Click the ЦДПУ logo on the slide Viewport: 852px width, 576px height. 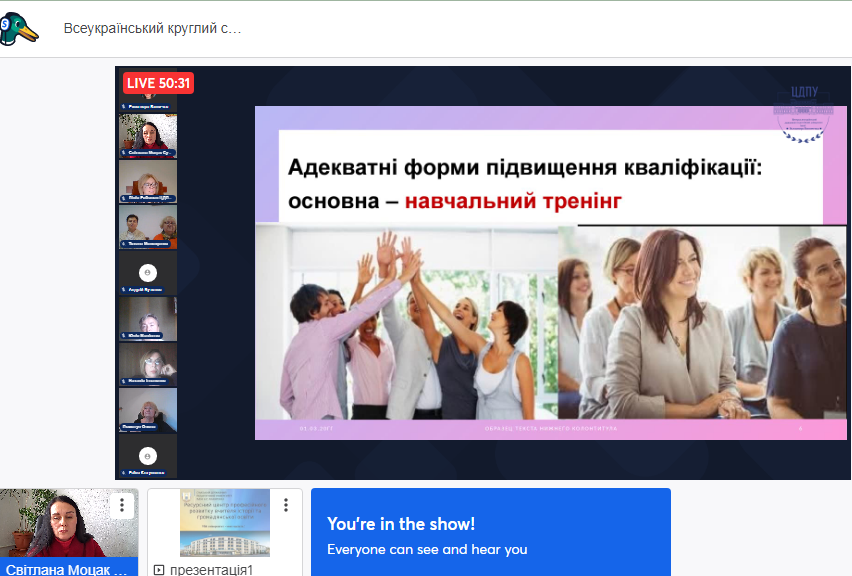804,113
